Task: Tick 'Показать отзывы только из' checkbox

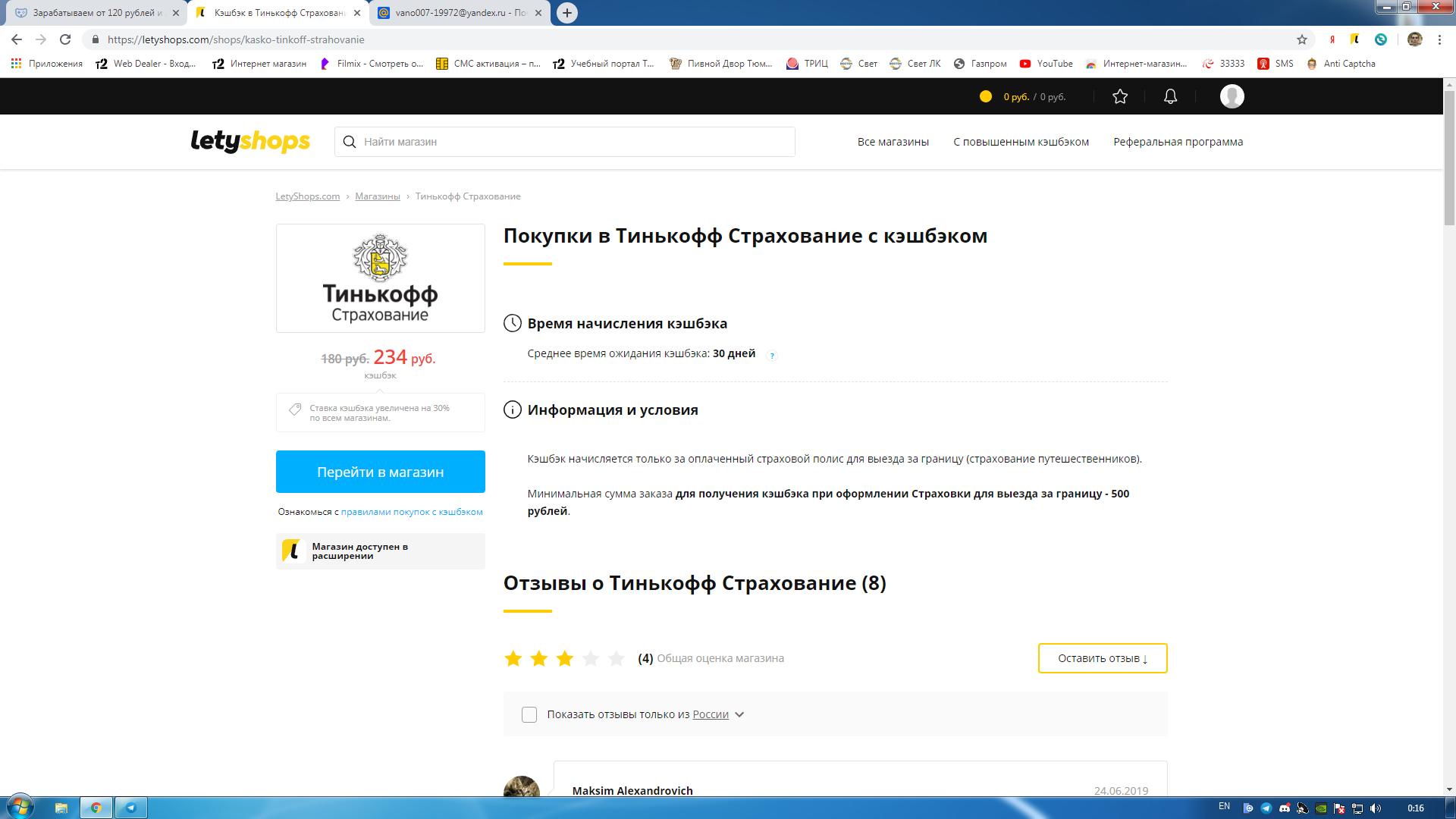Action: (x=529, y=714)
